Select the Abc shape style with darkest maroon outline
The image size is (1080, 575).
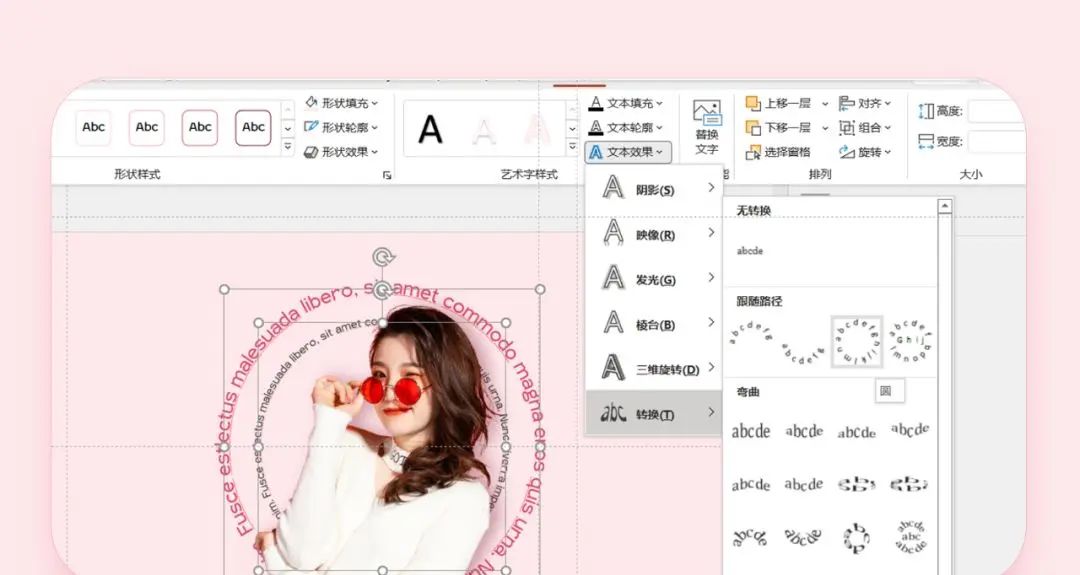point(253,127)
